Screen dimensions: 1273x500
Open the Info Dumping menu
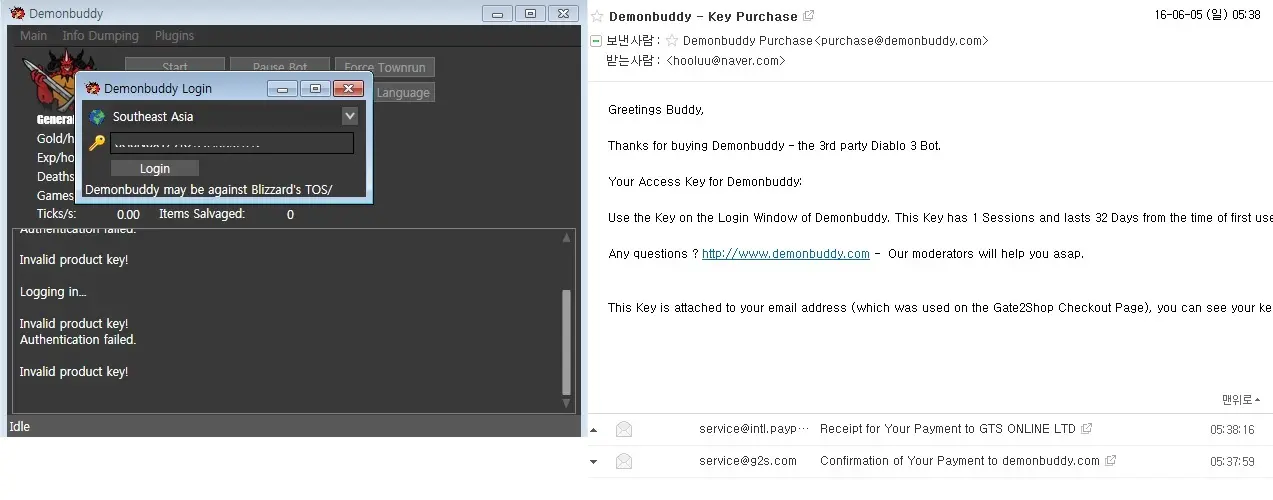click(x=100, y=36)
